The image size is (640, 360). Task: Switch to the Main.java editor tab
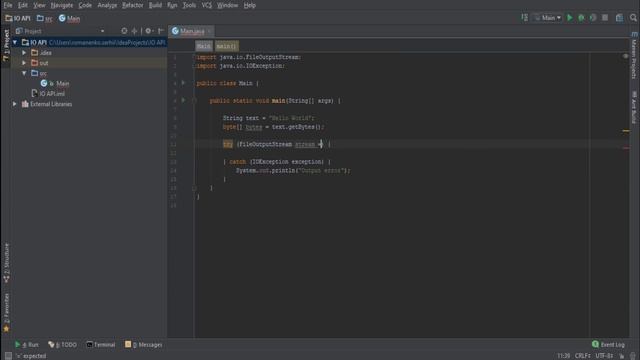click(x=192, y=31)
